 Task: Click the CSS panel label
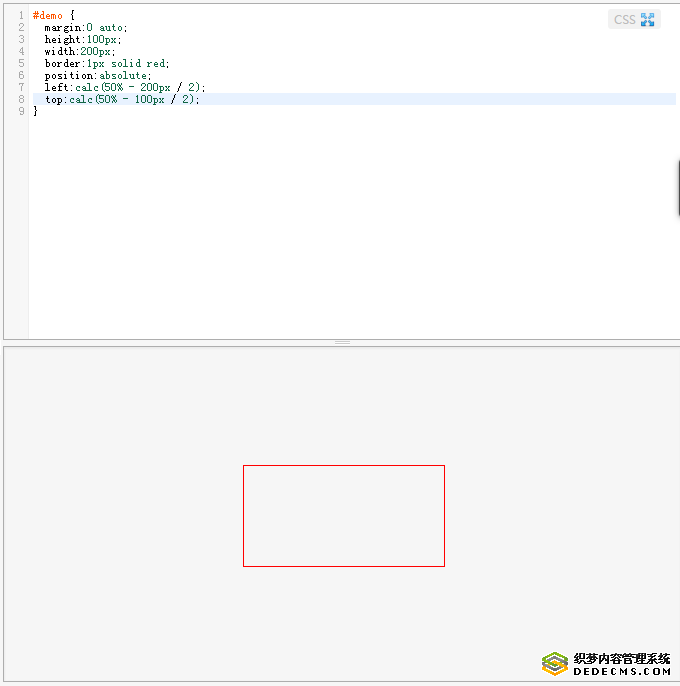coord(624,19)
